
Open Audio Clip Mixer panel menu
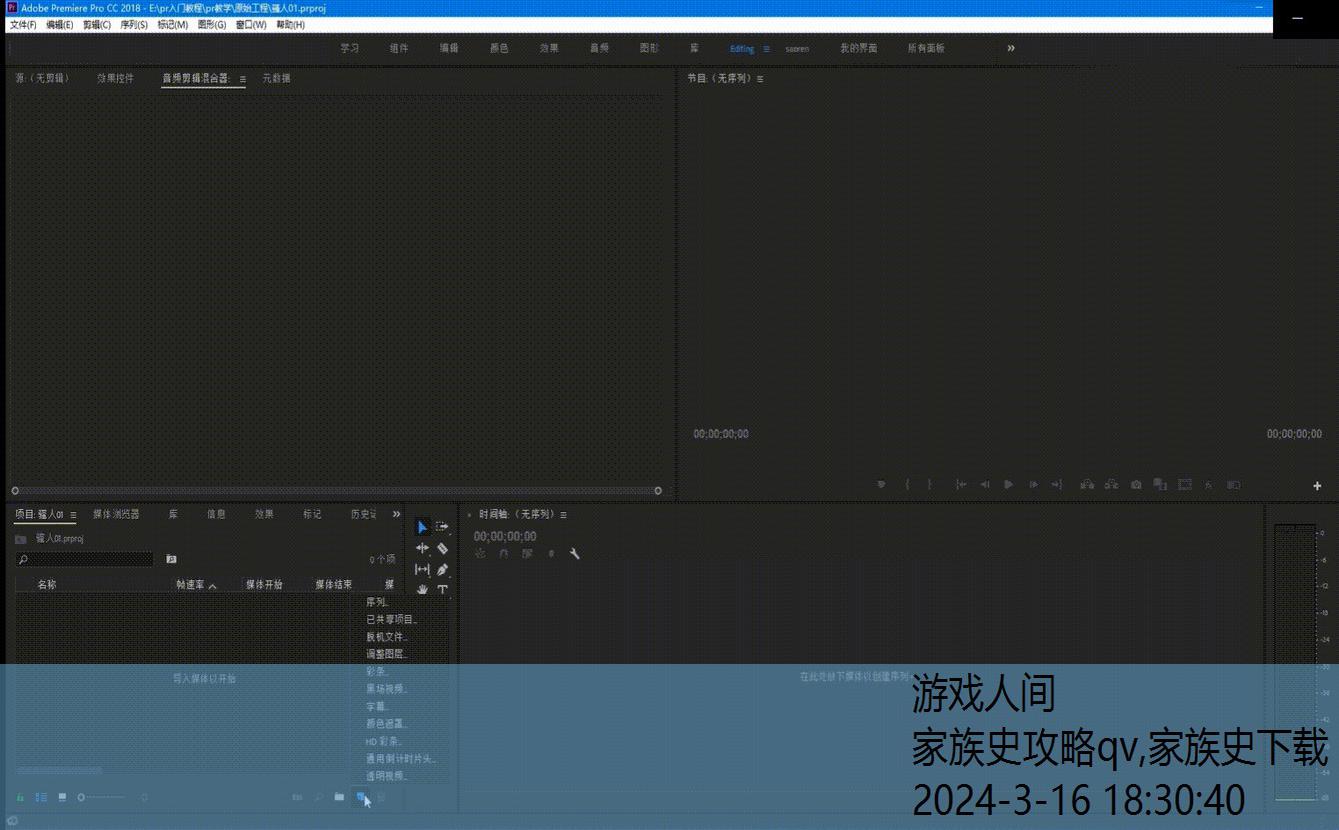[242, 79]
